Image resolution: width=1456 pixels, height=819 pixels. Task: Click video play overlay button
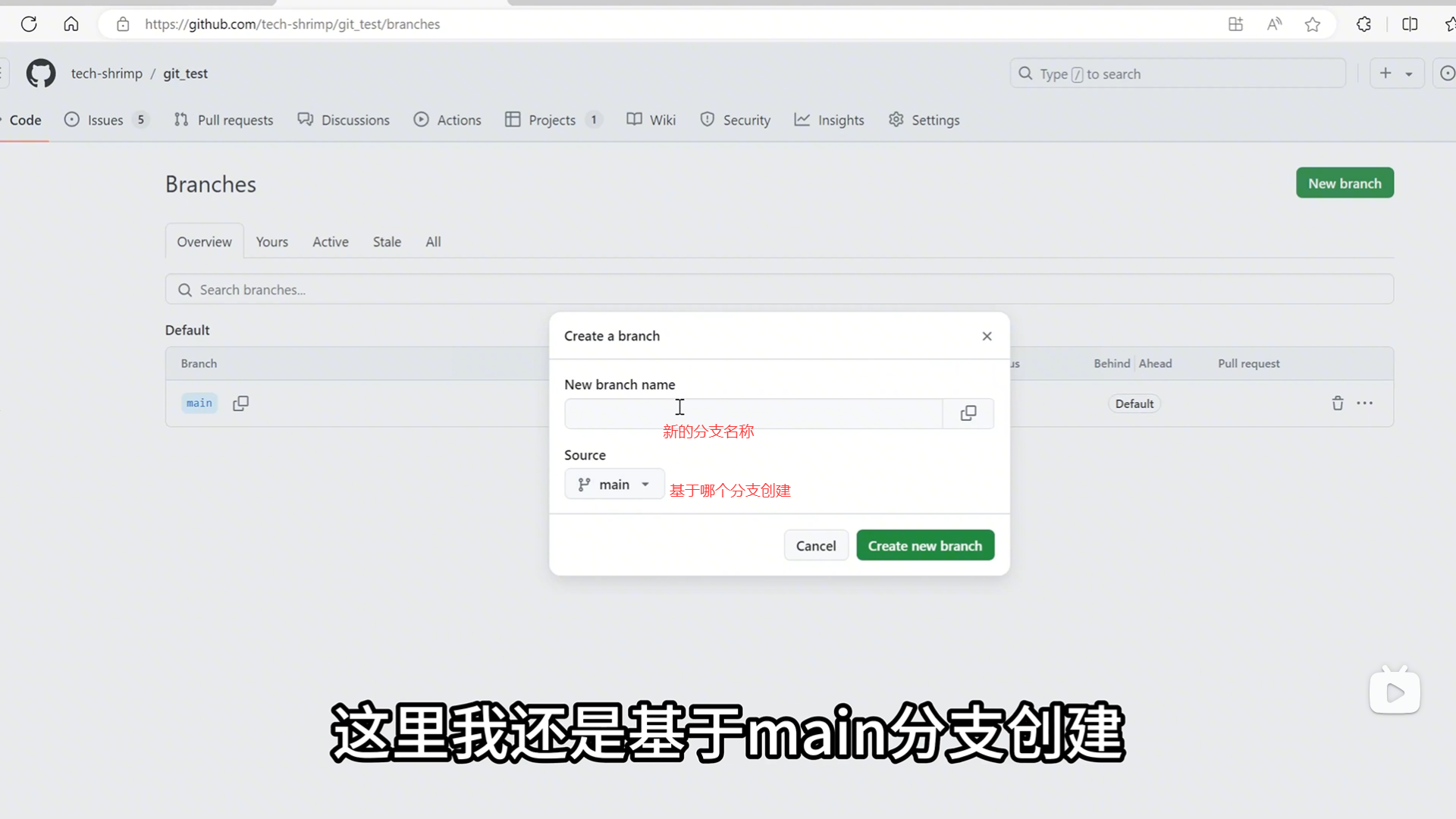(1395, 692)
